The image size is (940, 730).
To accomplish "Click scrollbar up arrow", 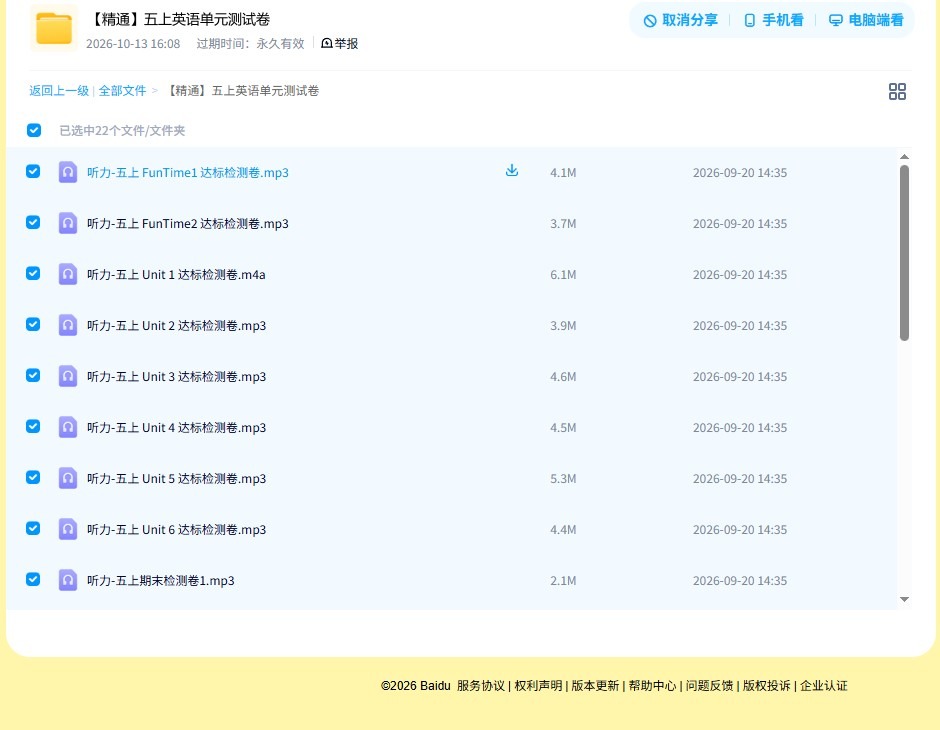I will (905, 156).
